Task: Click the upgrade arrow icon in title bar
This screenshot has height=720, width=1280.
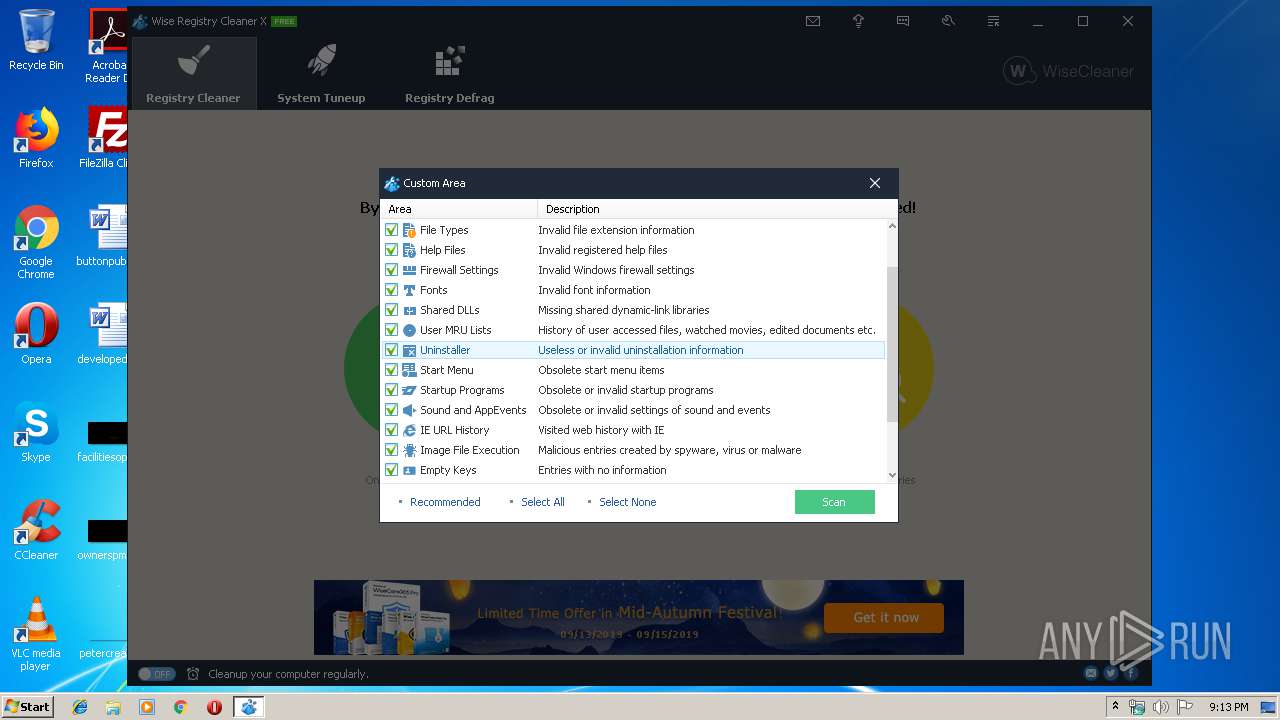Action: coord(858,21)
